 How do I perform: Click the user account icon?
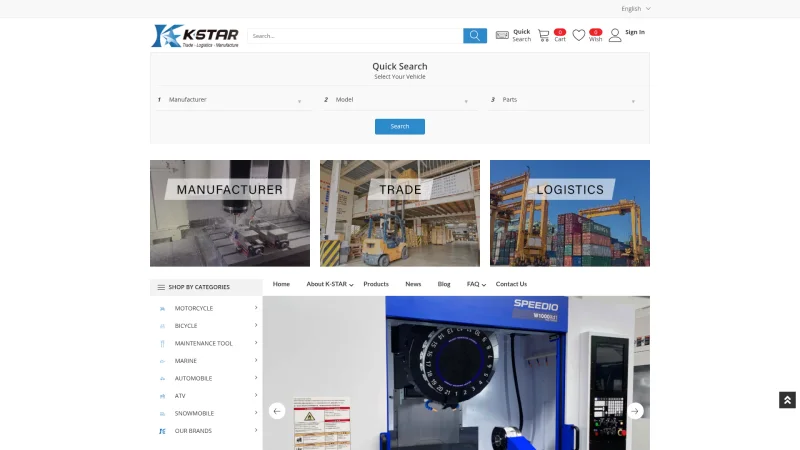coord(615,35)
